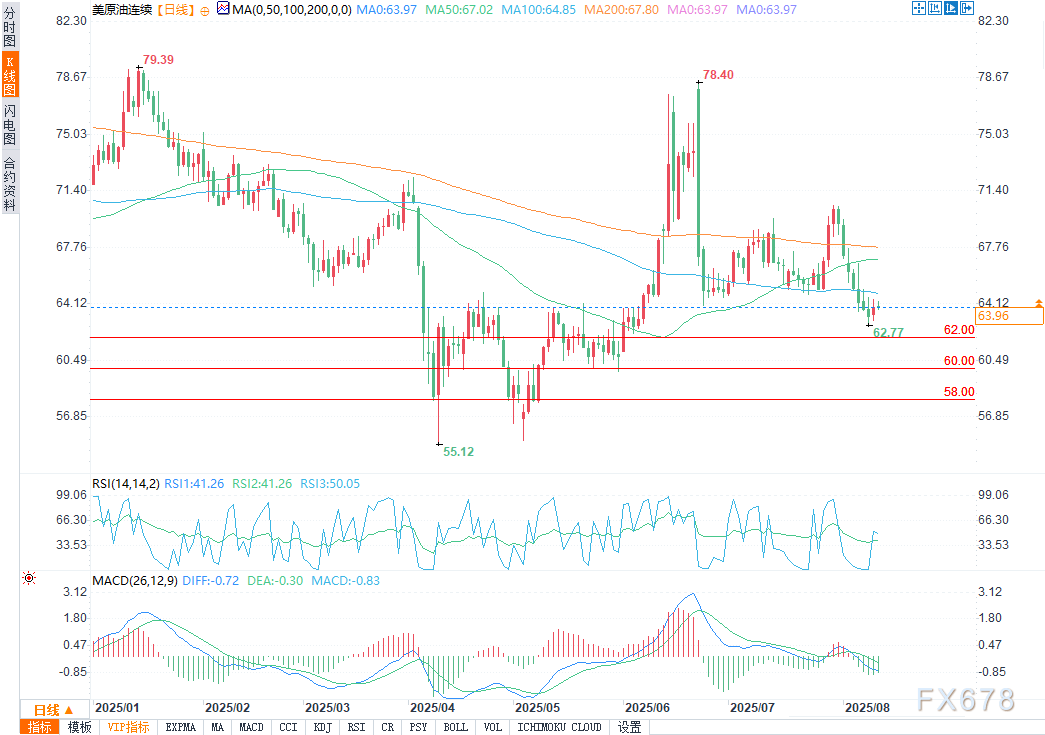Click the 设置 settings button
Image resolution: width=1045 pixels, height=735 pixels.
[629, 727]
